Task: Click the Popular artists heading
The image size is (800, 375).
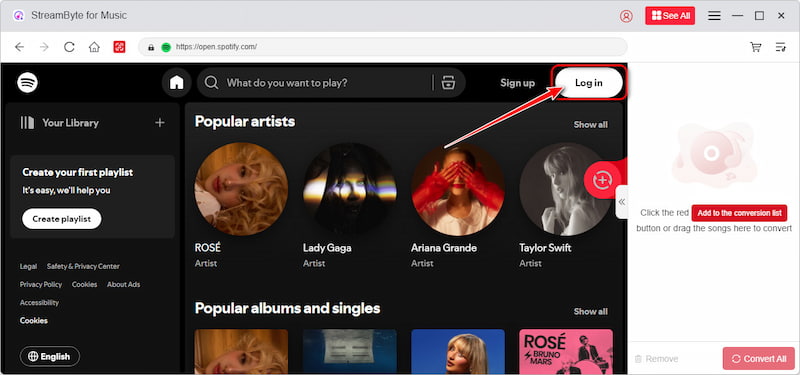Action: (245, 121)
